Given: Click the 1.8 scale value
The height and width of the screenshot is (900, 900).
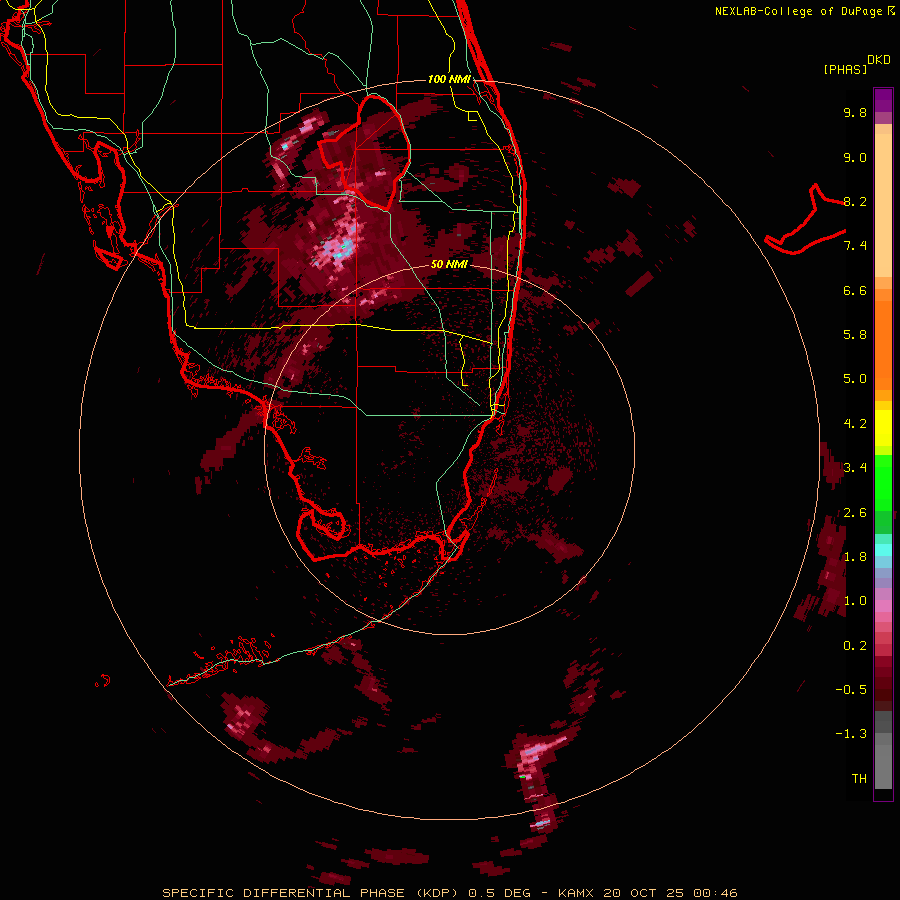Looking at the screenshot, I should coord(855,557).
